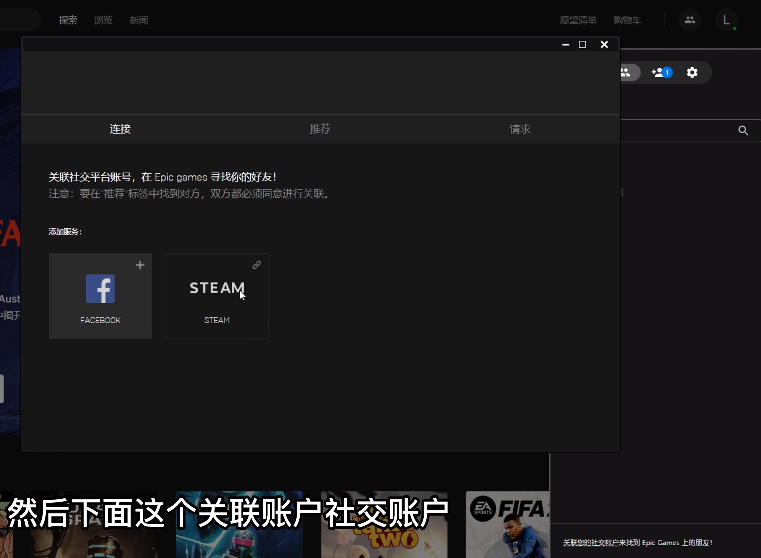Viewport: 761px width, 558px height.
Task: Click the Facebook logo icon
Action: (x=100, y=289)
